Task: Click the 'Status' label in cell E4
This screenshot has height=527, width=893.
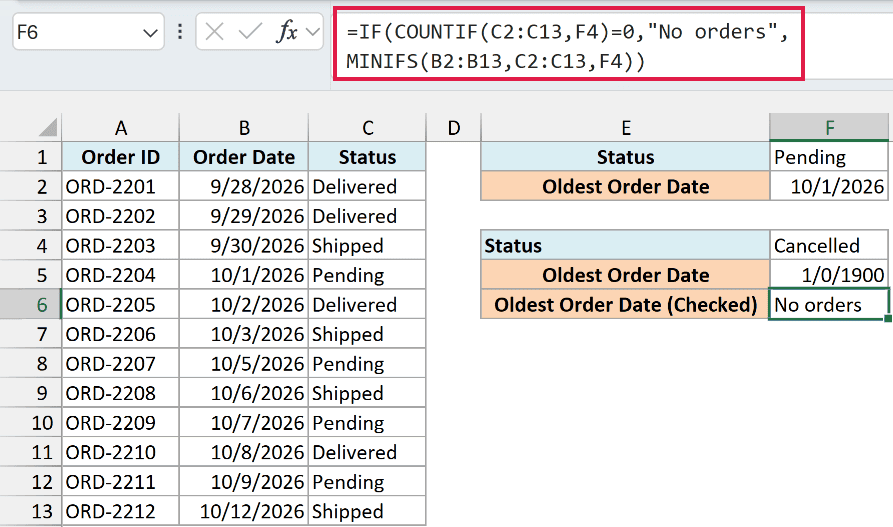Action: [625, 246]
